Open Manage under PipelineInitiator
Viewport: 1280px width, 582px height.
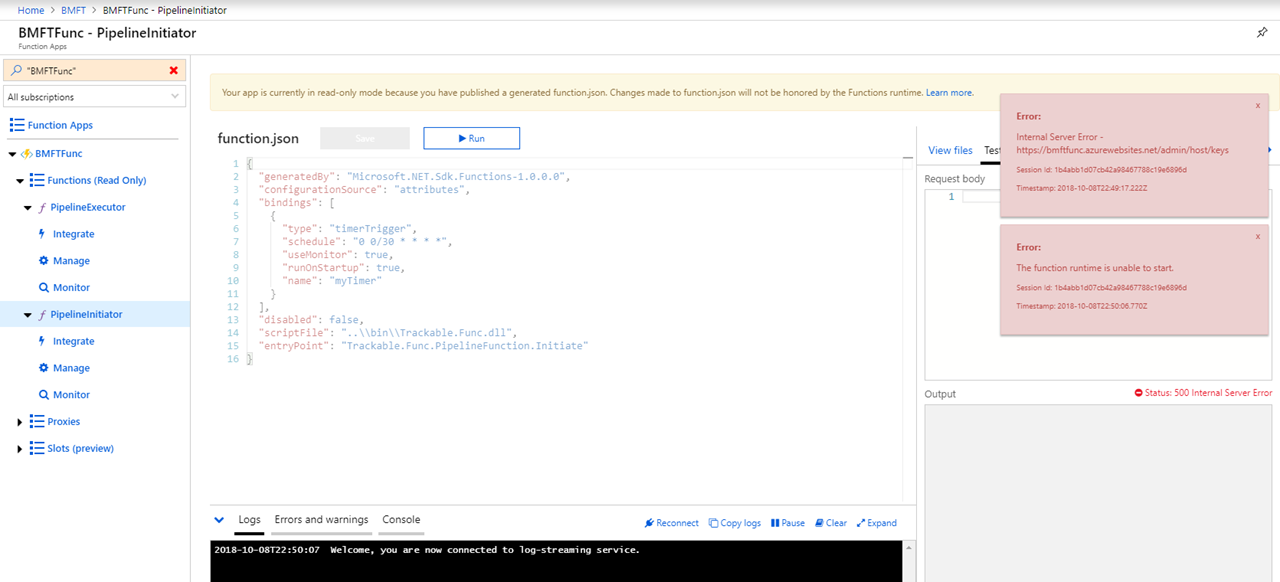[69, 367]
